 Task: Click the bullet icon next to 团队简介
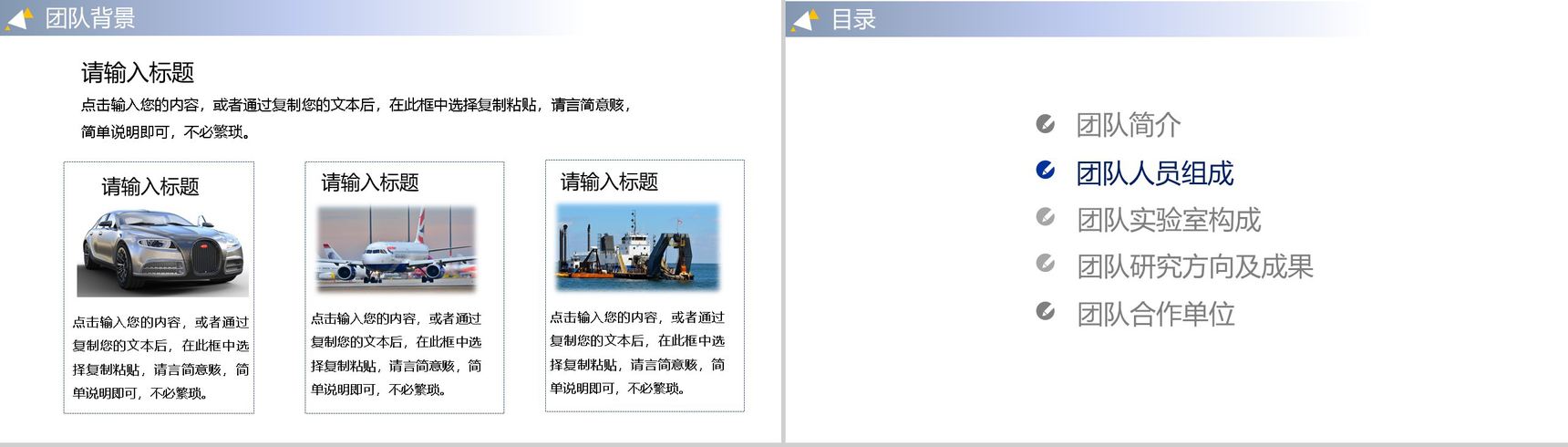click(1046, 124)
